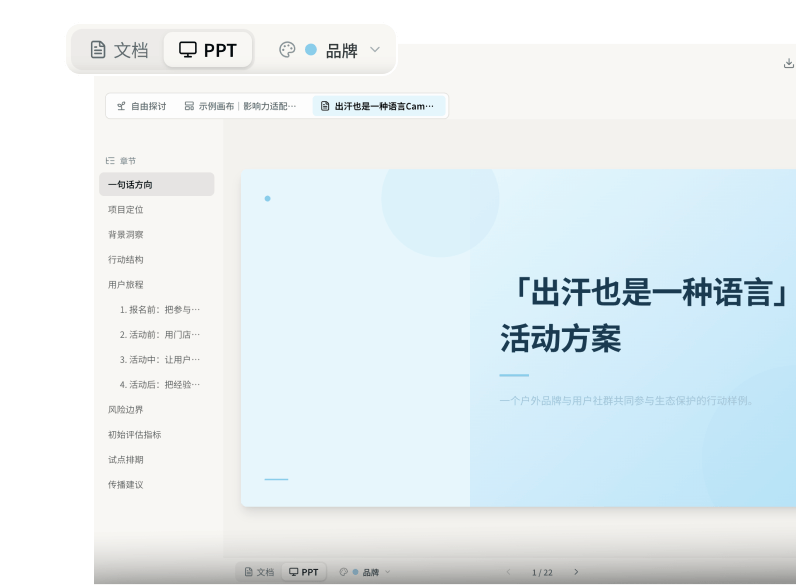The width and height of the screenshot is (798, 586).
Task: Click the download icon at top right
Action: (x=788, y=63)
